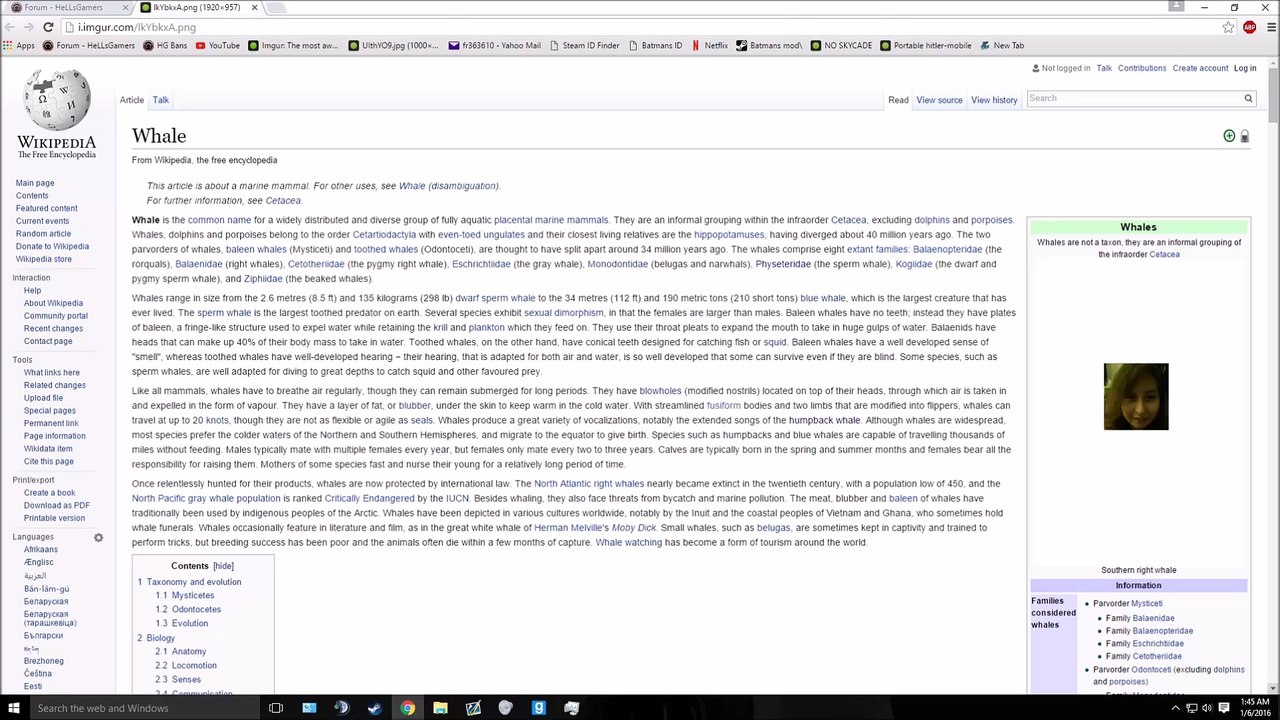Image resolution: width=1280 pixels, height=720 pixels.
Task: Open File Explorer from the taskbar
Action: [440, 708]
